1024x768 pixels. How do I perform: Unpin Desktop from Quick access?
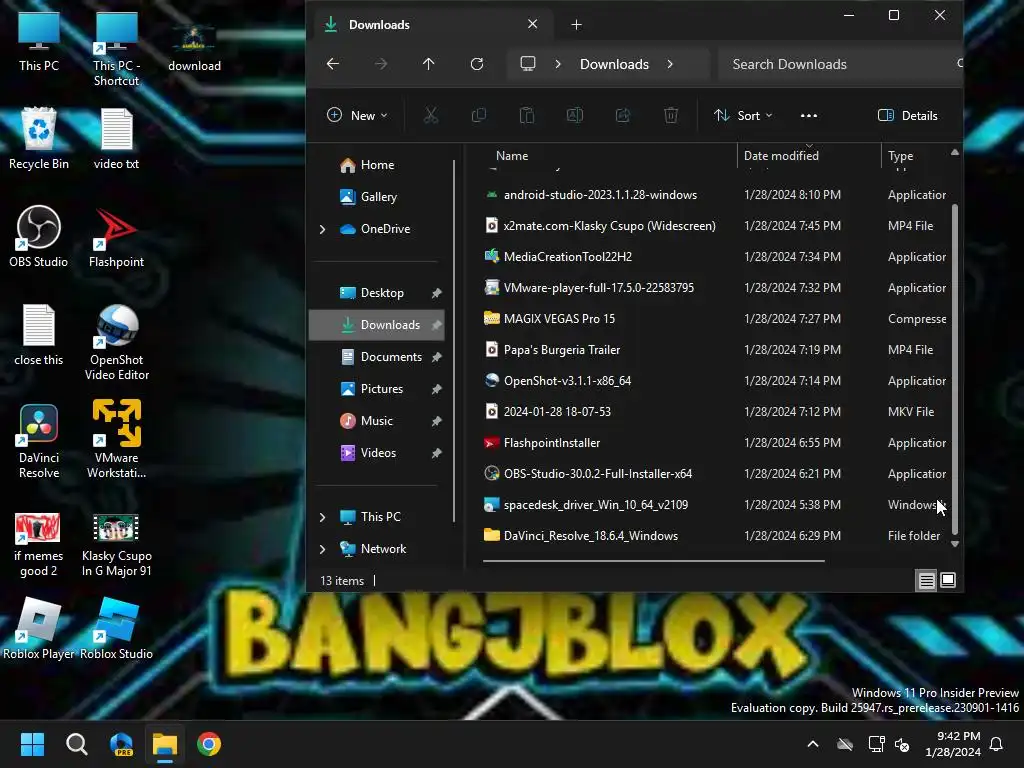point(436,293)
